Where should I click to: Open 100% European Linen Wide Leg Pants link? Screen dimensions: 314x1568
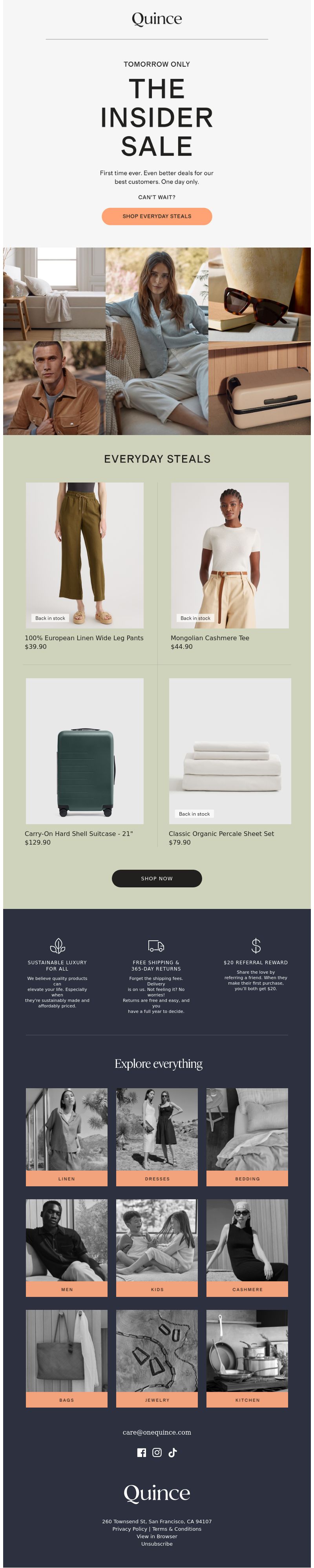(84, 638)
